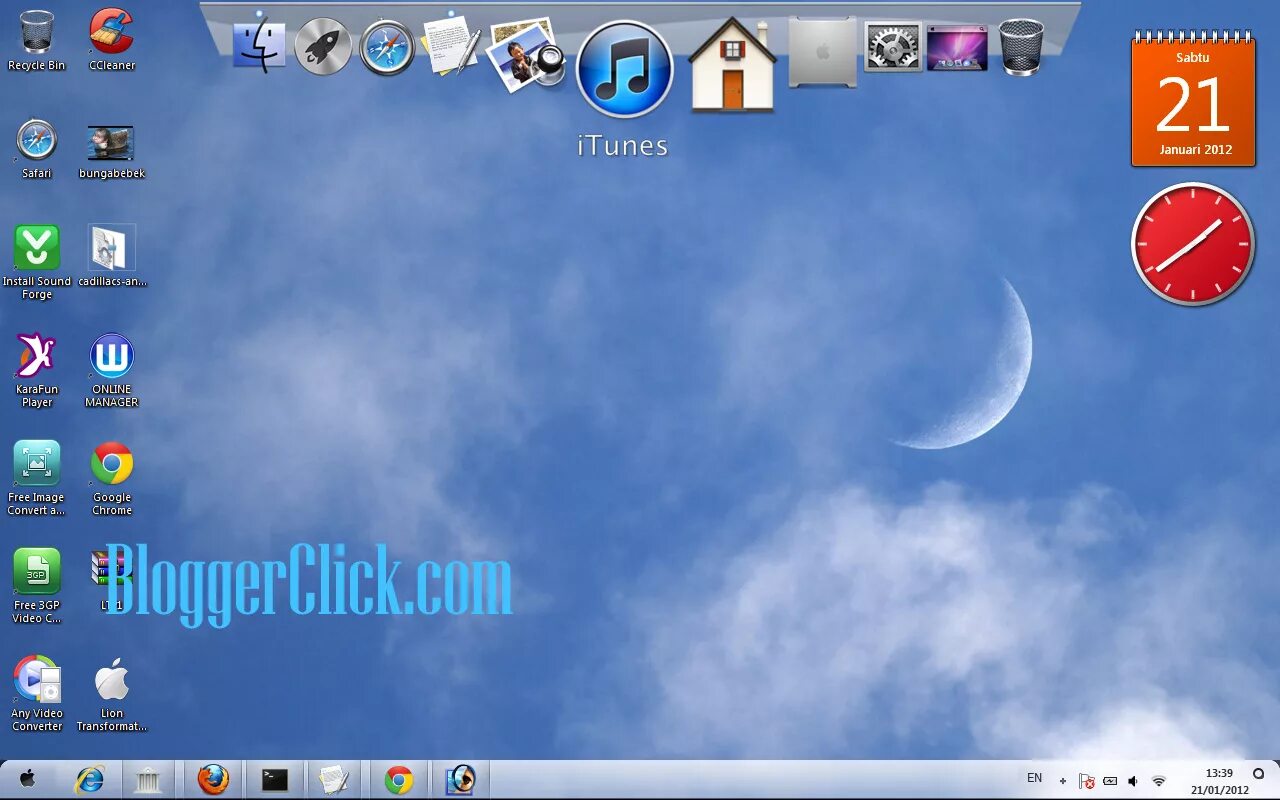Click the orange calendar gadget

coord(1193,99)
